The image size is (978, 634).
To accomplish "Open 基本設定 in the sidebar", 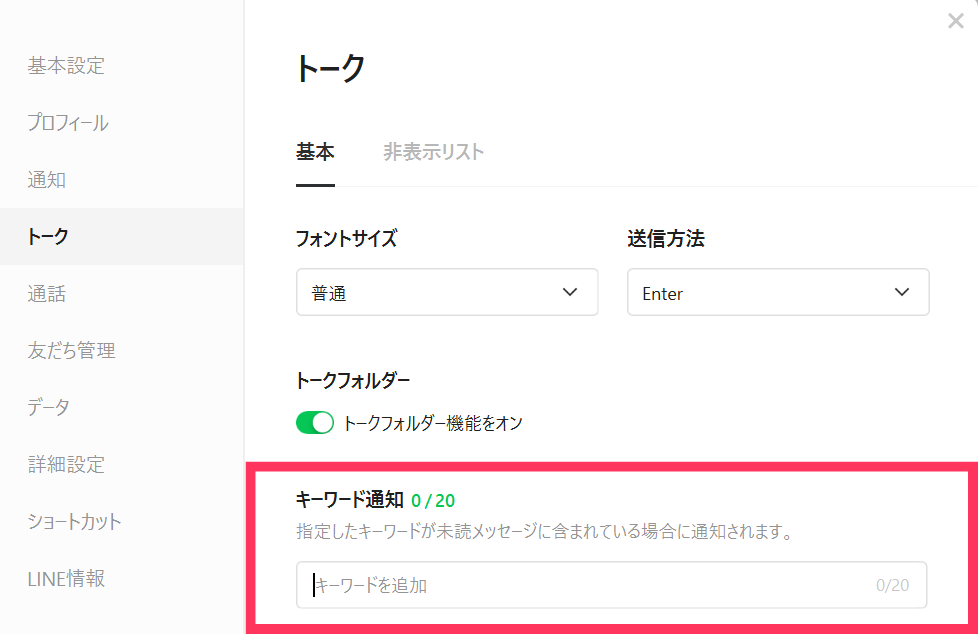I will point(66,66).
